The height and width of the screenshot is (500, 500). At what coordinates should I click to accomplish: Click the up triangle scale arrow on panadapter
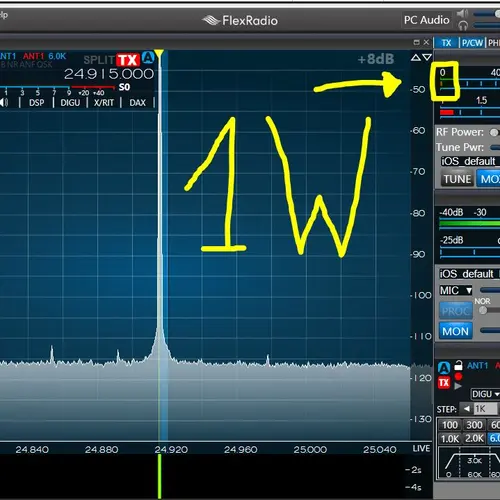coord(416,57)
